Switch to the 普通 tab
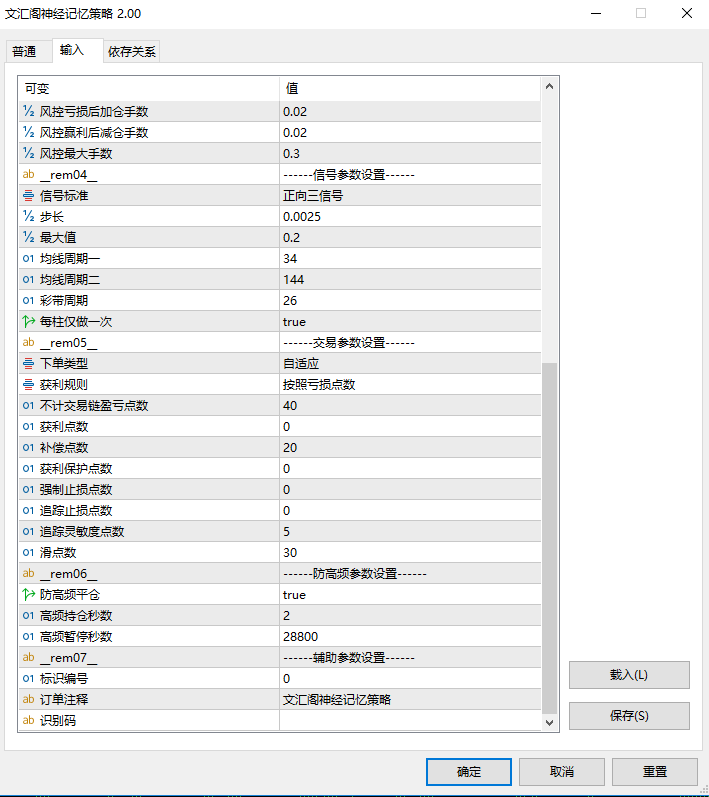 pyautogui.click(x=24, y=52)
